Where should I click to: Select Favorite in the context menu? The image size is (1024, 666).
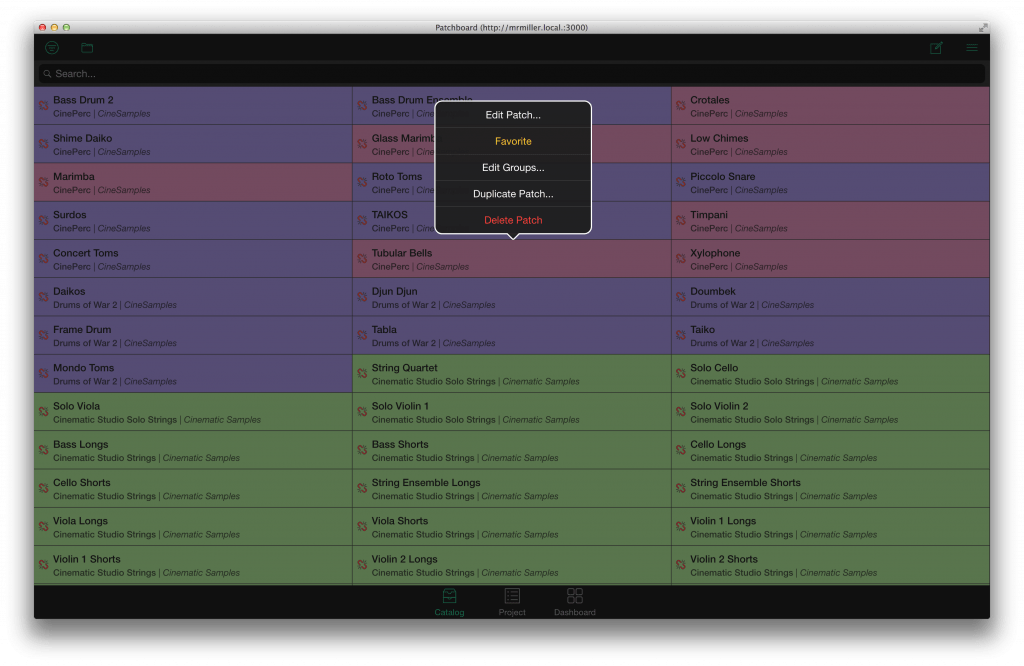(x=513, y=141)
